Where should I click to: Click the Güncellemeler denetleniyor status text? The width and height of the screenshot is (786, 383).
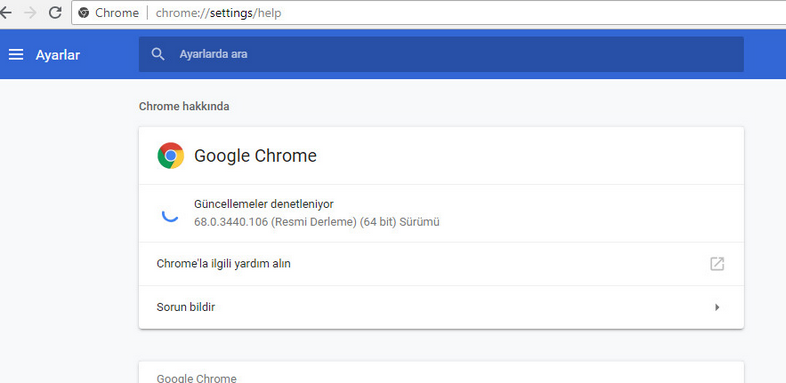click(264, 204)
